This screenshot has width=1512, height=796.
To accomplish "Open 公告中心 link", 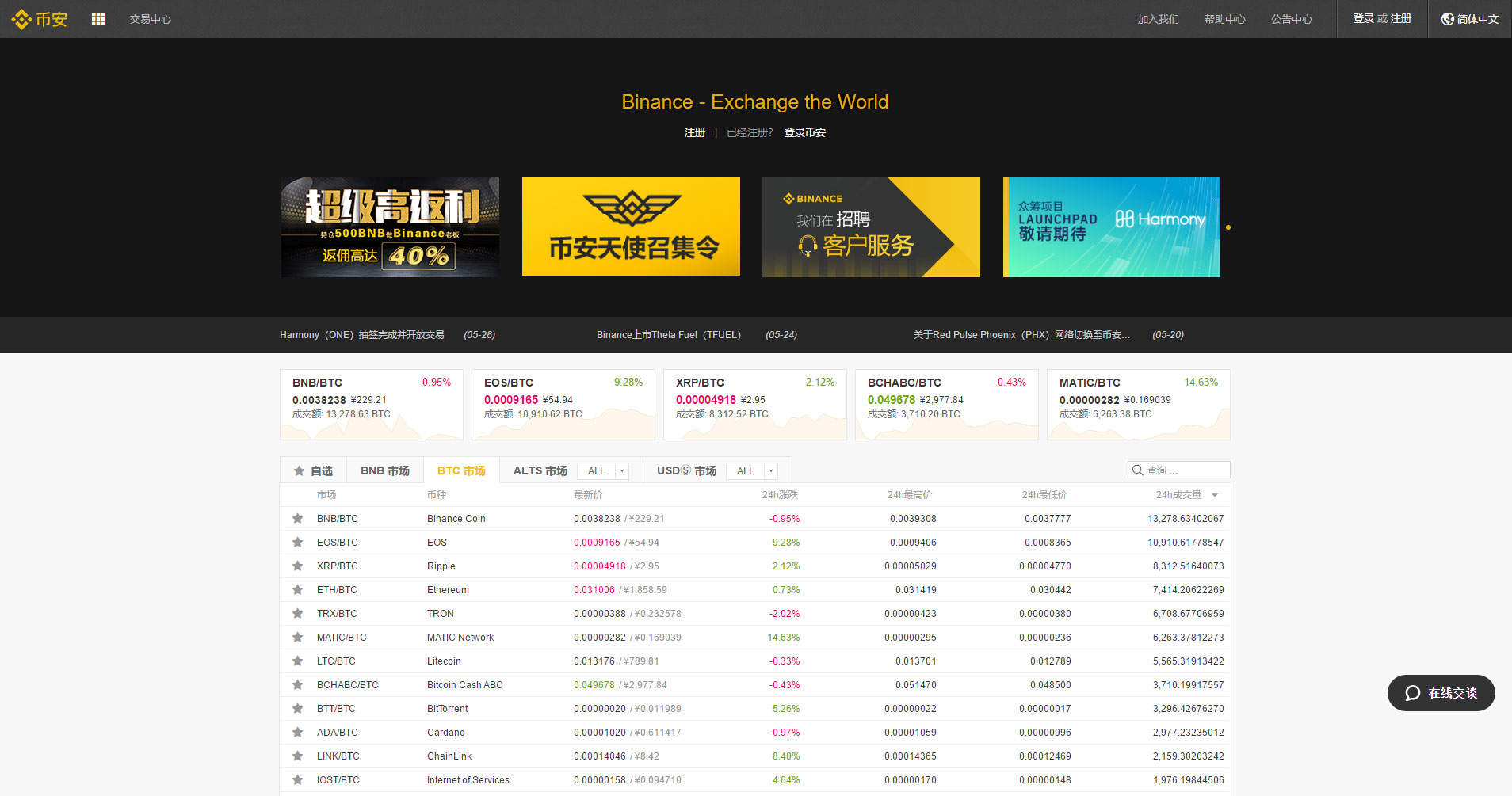I will point(1291,19).
